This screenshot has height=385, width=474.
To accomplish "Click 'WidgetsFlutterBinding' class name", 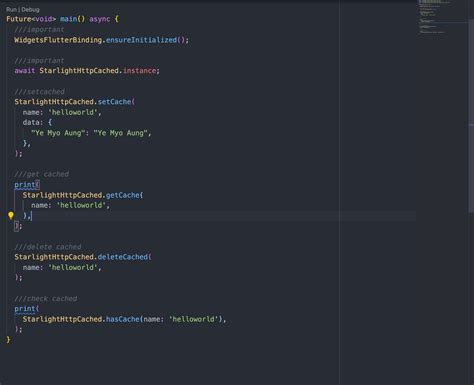I will pyautogui.click(x=58, y=40).
